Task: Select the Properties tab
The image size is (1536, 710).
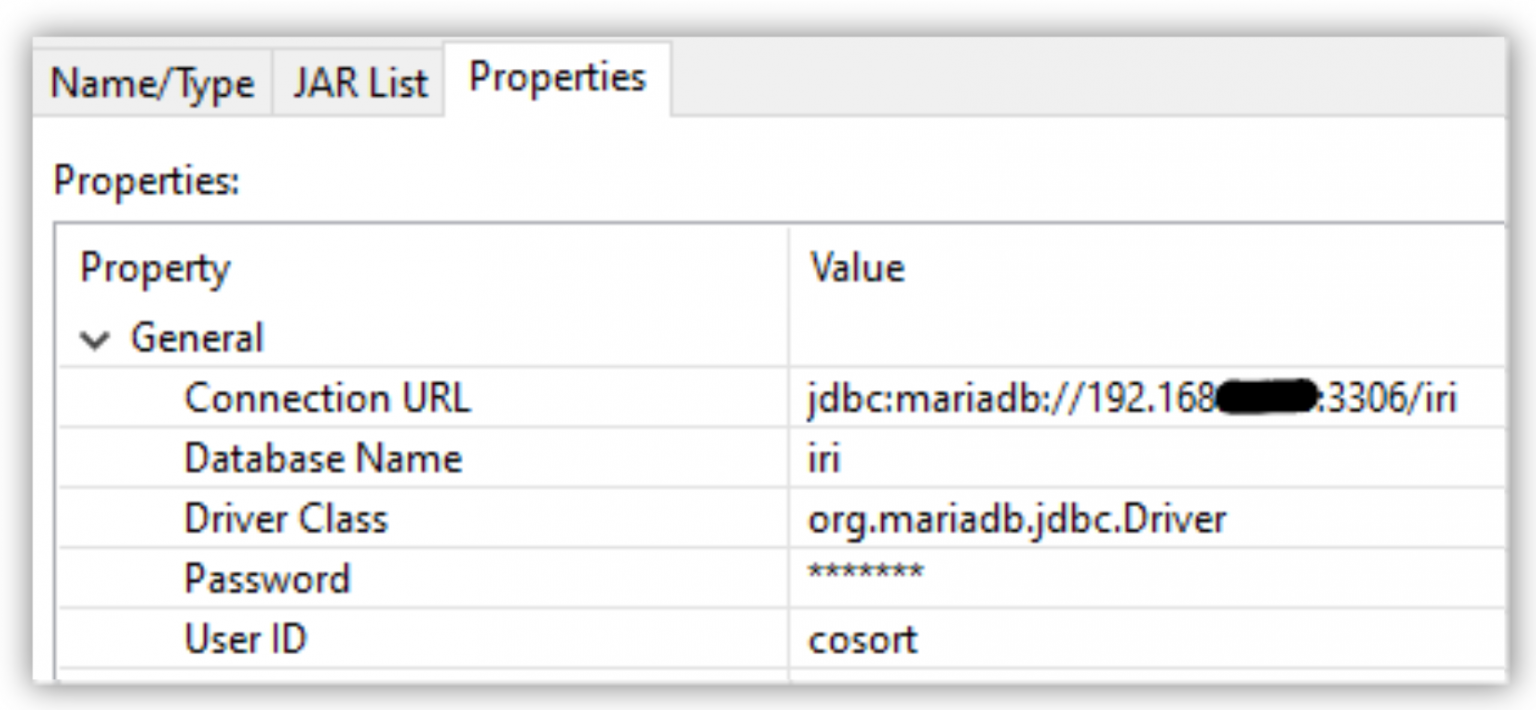Action: pyautogui.click(x=556, y=80)
